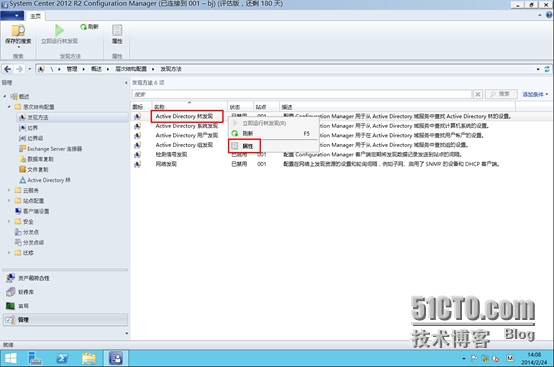Collapse the 概述 tree node

(x=5, y=96)
